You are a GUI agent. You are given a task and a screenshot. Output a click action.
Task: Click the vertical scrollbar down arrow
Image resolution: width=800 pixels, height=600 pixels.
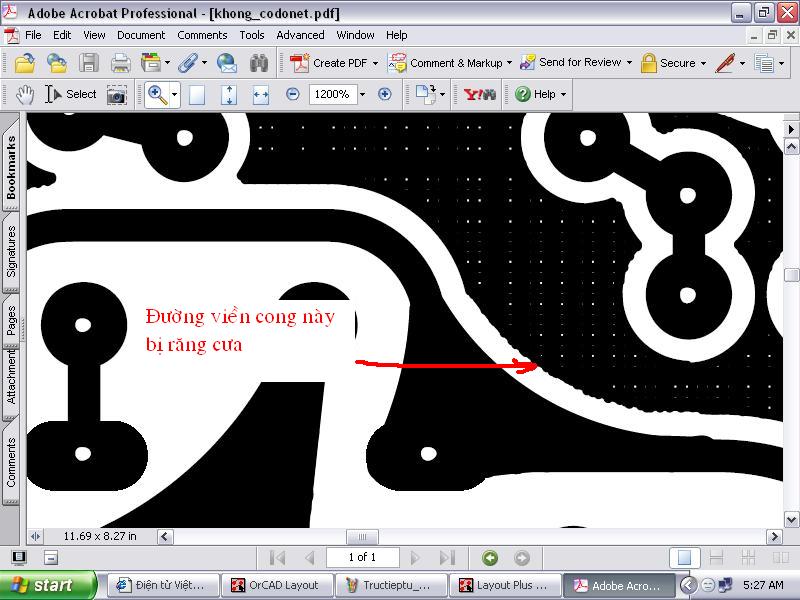(791, 520)
